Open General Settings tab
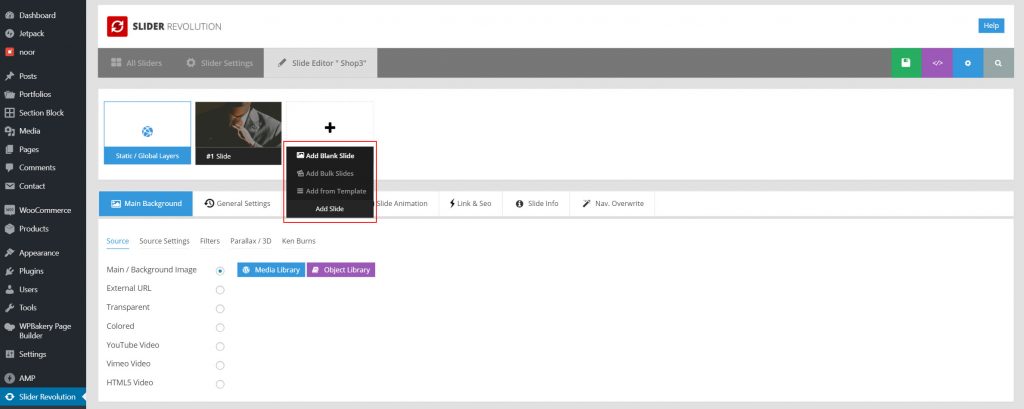Screen dimensions: 1024x409 click(x=237, y=203)
